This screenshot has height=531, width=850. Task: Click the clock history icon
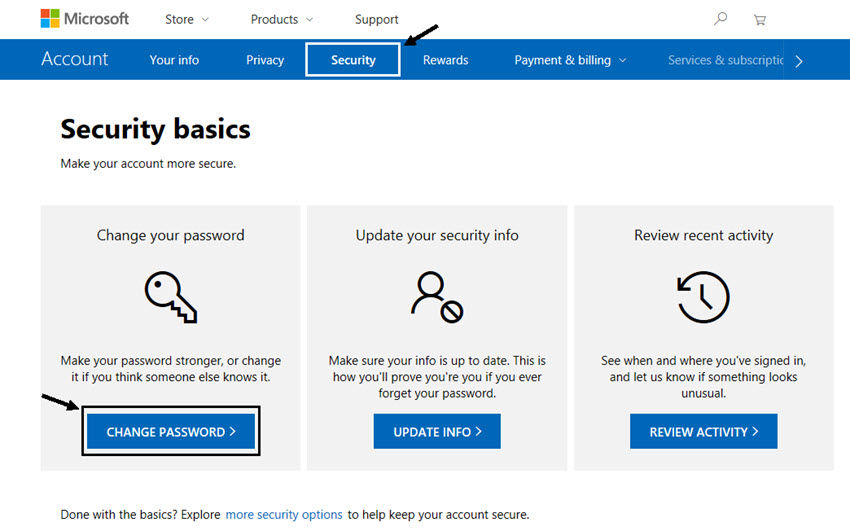(703, 297)
